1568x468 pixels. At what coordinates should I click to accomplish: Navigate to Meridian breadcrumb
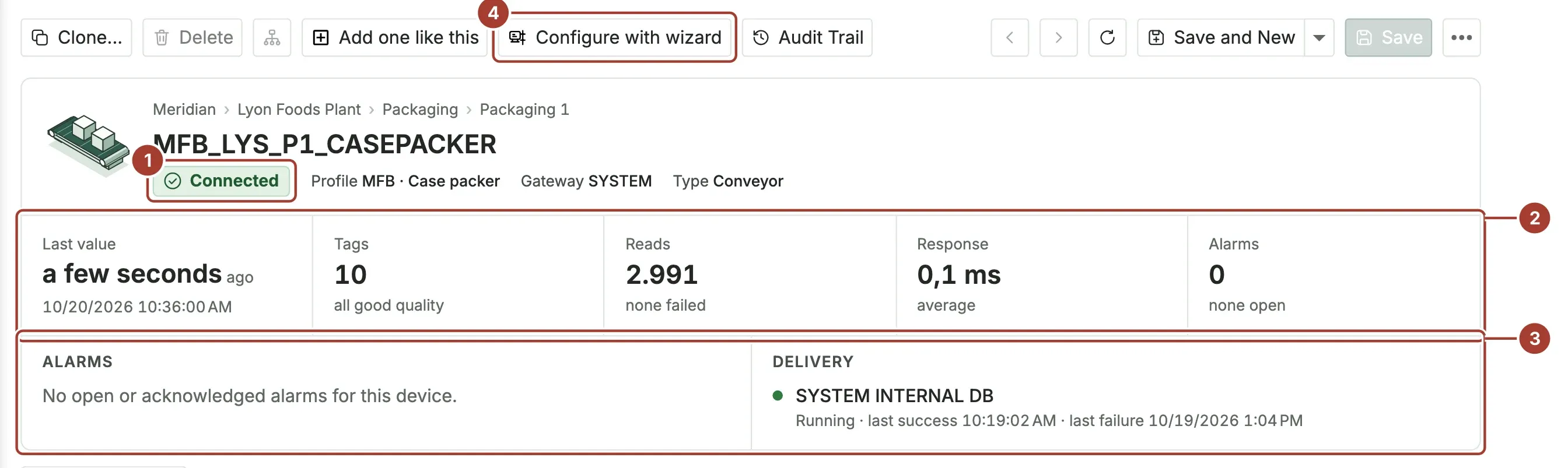pos(184,110)
